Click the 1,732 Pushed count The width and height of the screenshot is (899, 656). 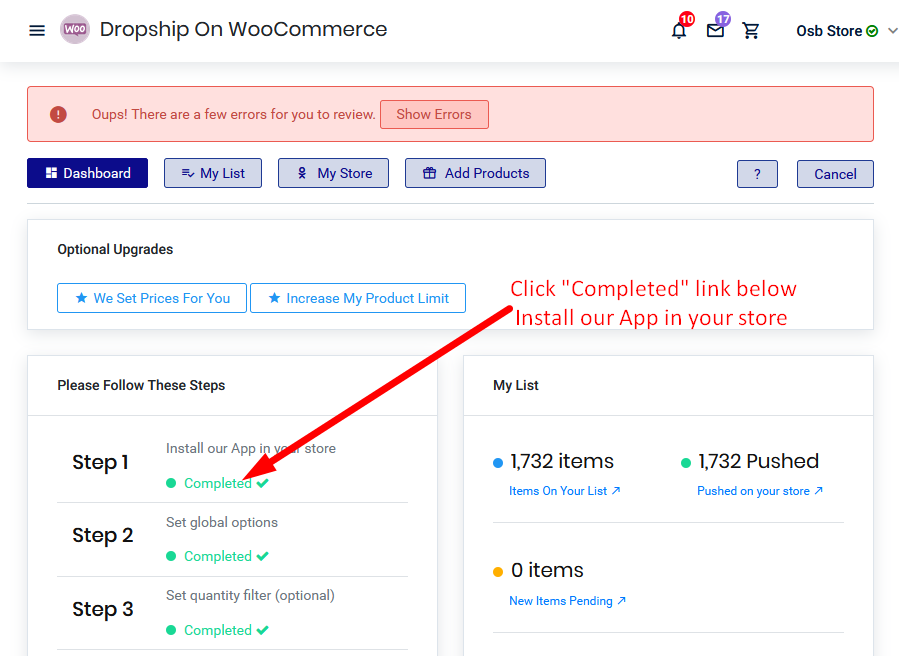click(x=759, y=461)
